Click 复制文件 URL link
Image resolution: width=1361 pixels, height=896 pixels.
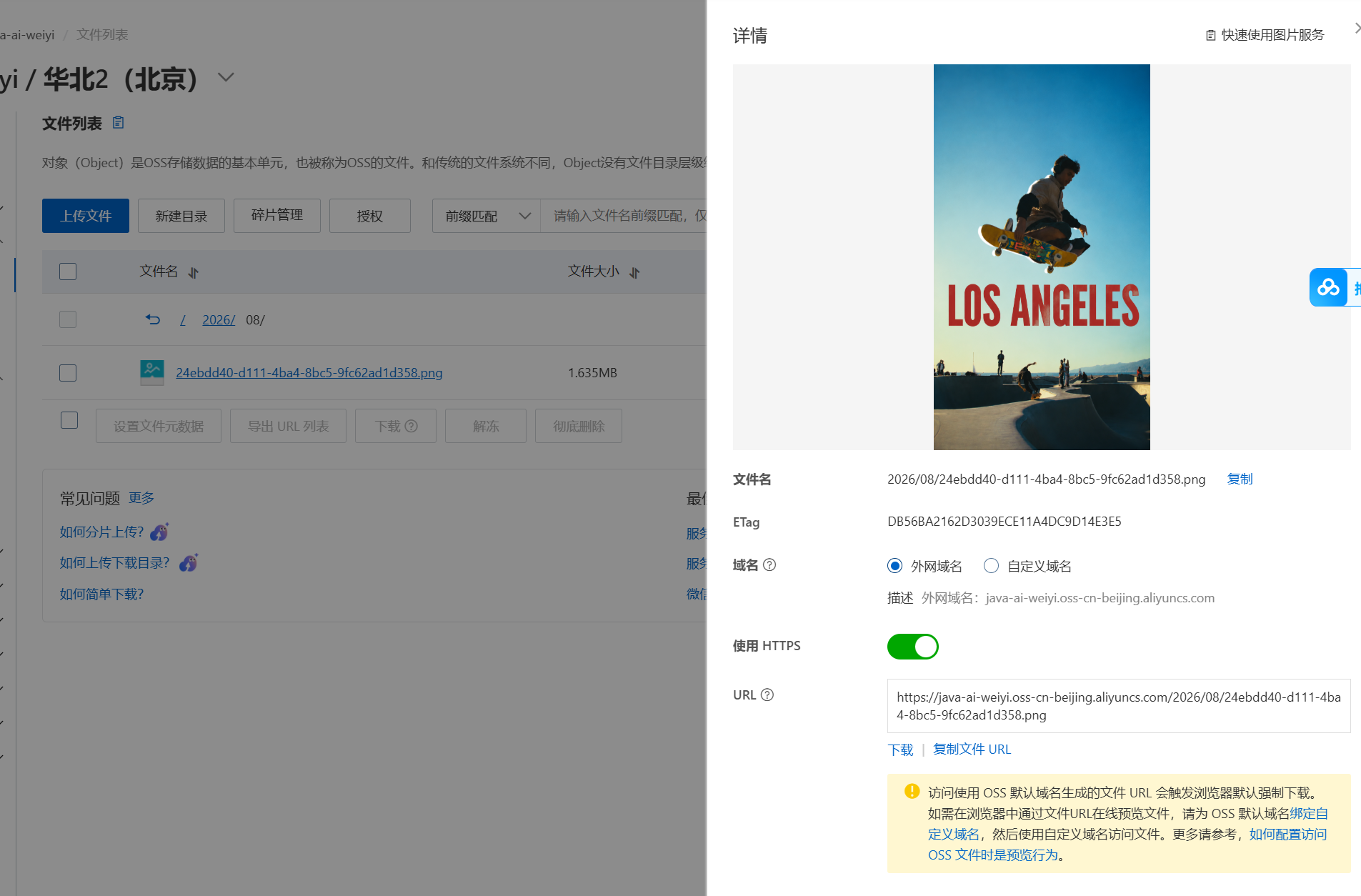[972, 750]
